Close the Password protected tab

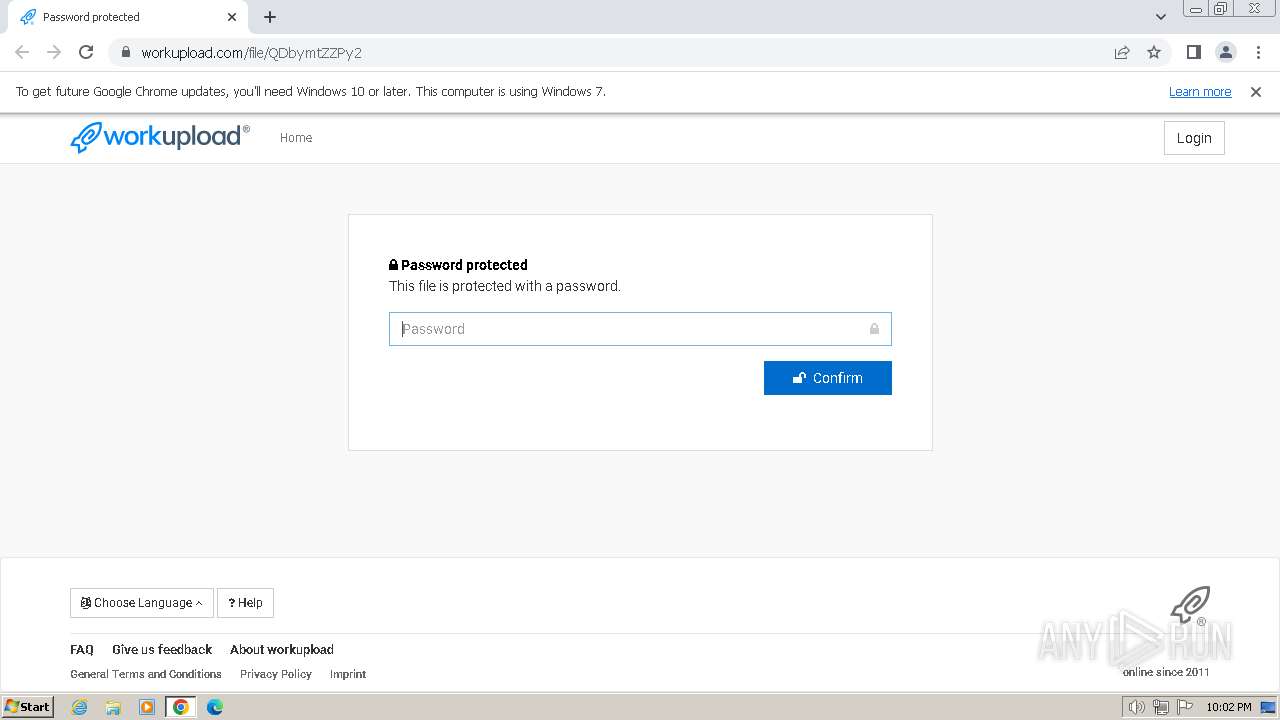coord(232,17)
